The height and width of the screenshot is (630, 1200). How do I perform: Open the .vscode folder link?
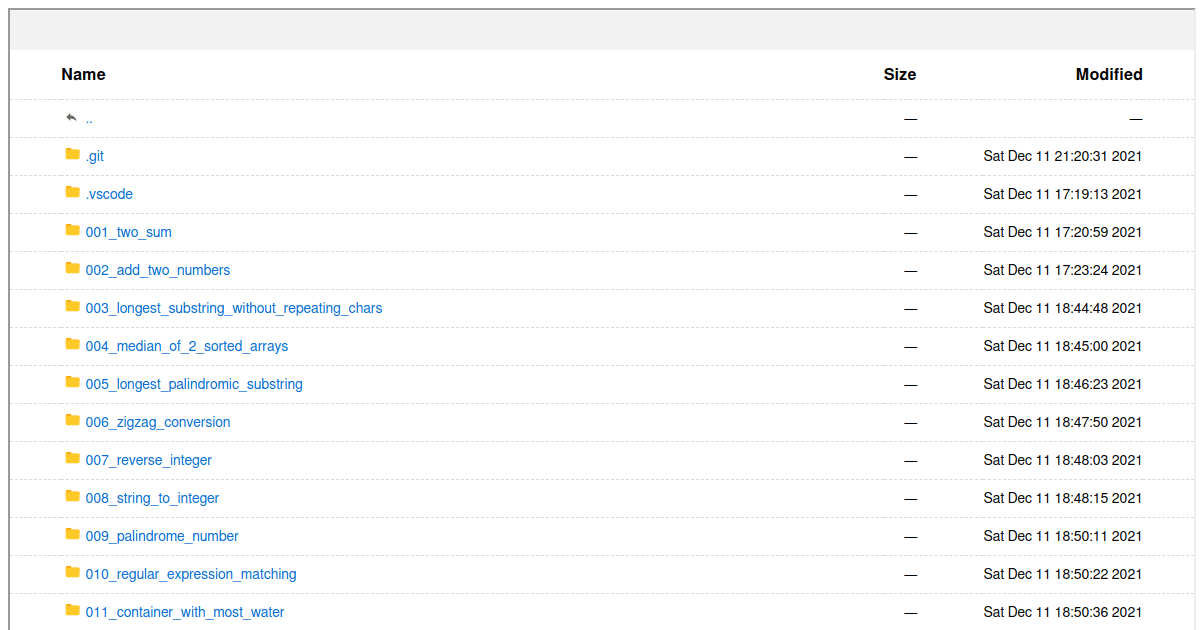point(109,194)
